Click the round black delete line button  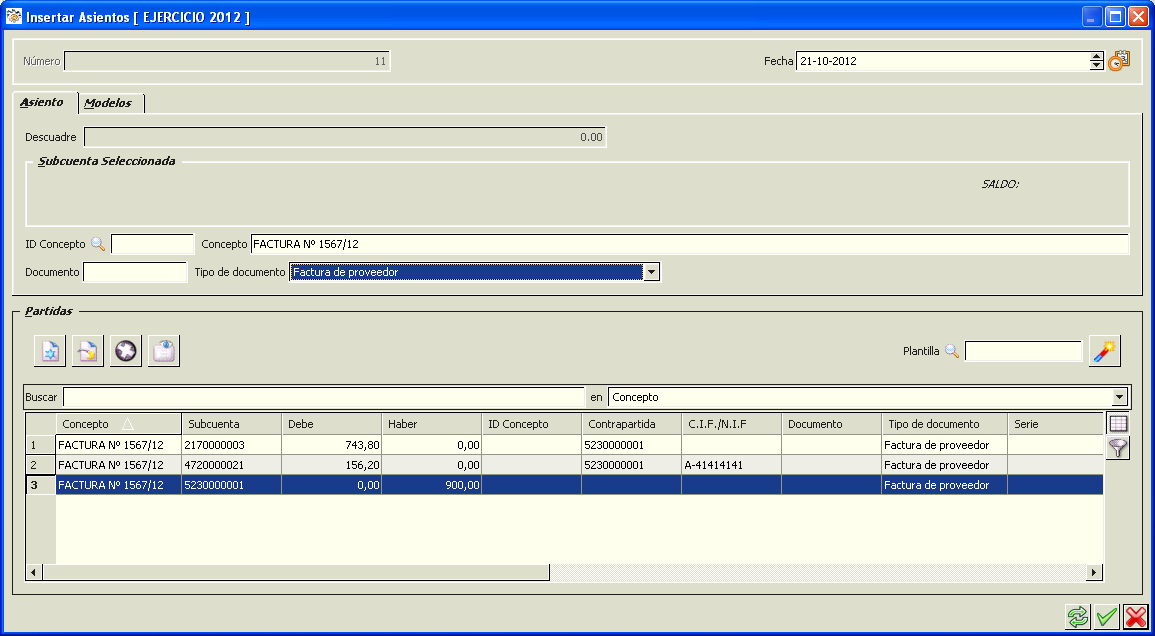point(125,352)
